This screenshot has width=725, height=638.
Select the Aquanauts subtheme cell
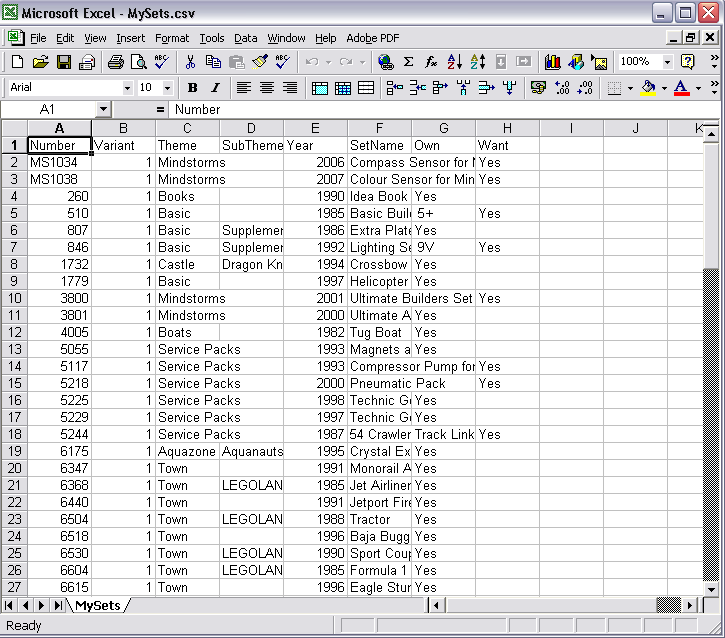click(252, 451)
